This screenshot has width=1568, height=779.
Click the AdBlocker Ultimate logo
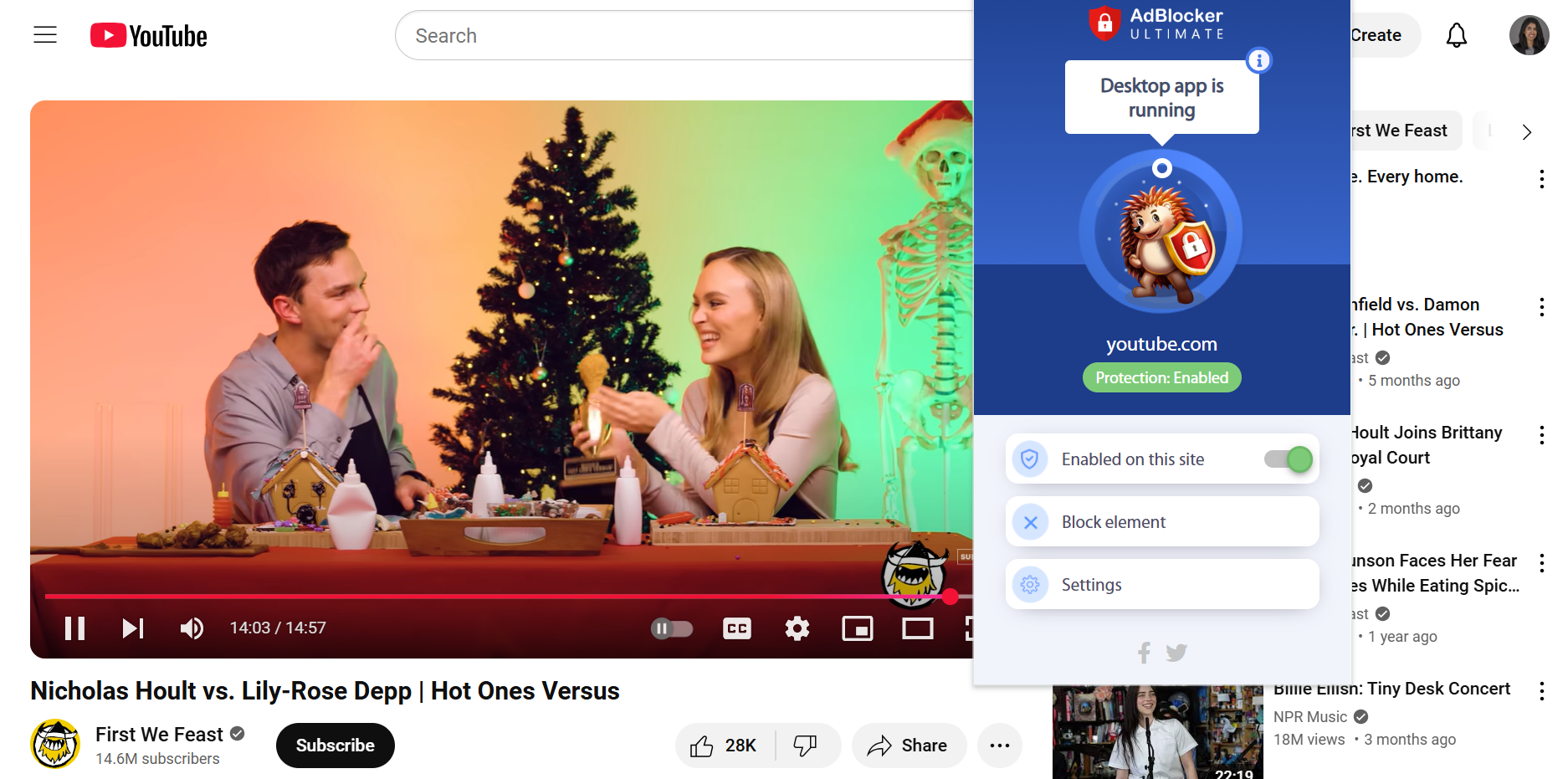pyautogui.click(x=1156, y=23)
